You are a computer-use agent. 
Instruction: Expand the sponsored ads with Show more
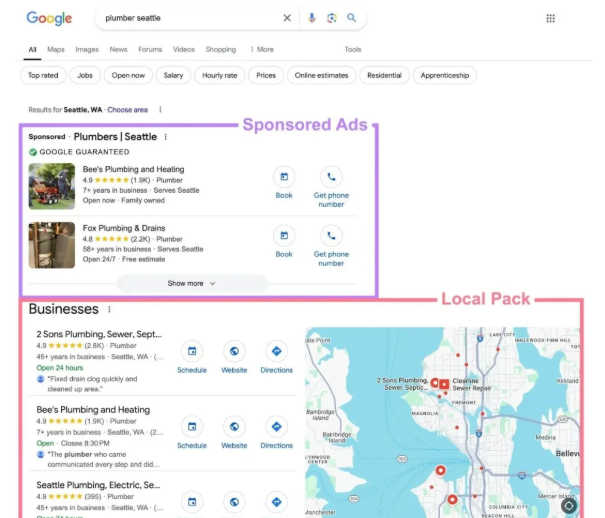point(192,283)
